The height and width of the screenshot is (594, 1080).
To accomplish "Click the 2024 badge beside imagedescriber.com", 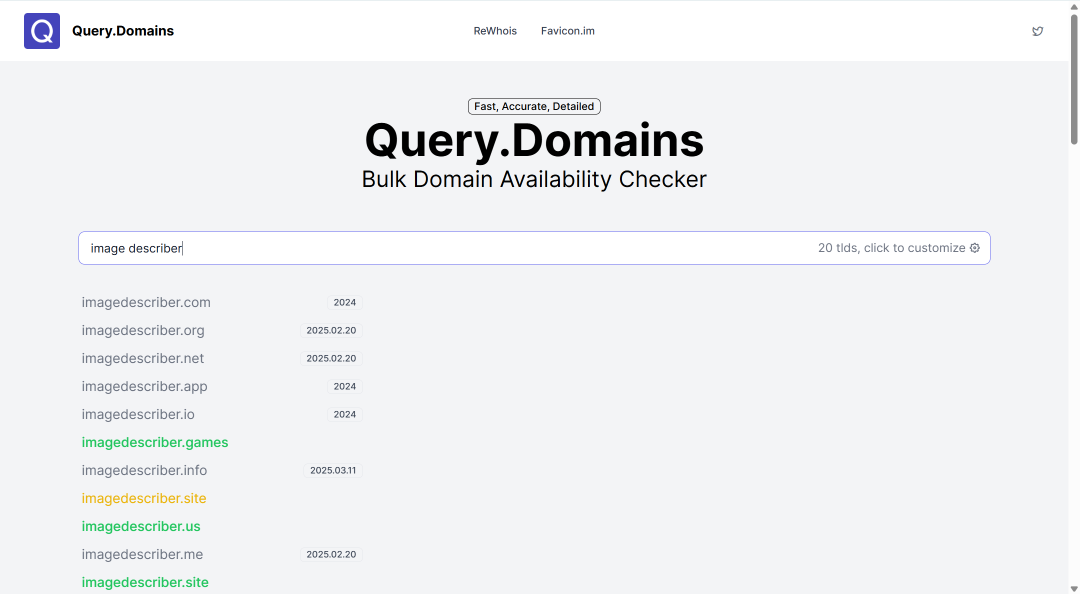I will (344, 303).
